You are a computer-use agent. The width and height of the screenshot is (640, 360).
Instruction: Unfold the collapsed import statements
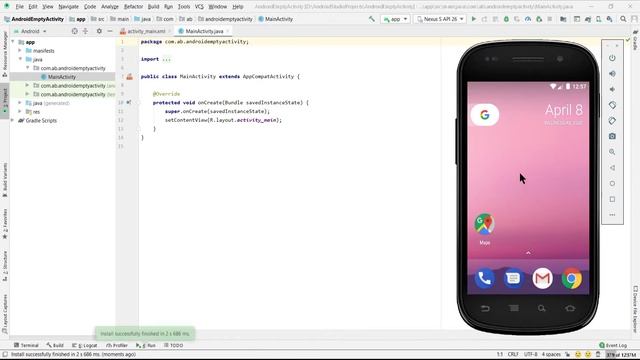coord(167,59)
